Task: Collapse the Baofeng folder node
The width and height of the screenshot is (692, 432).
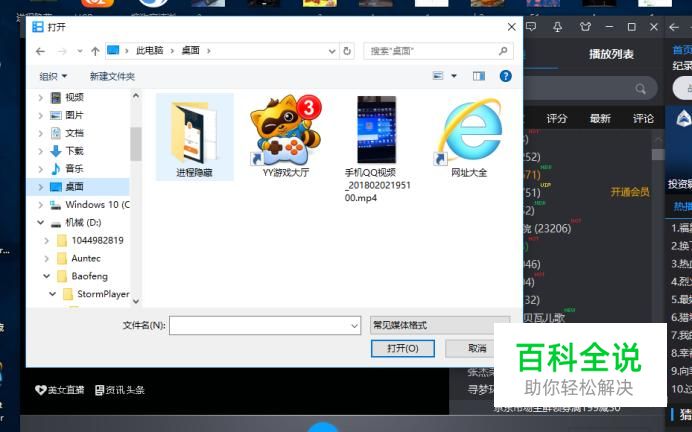Action: pos(46,276)
